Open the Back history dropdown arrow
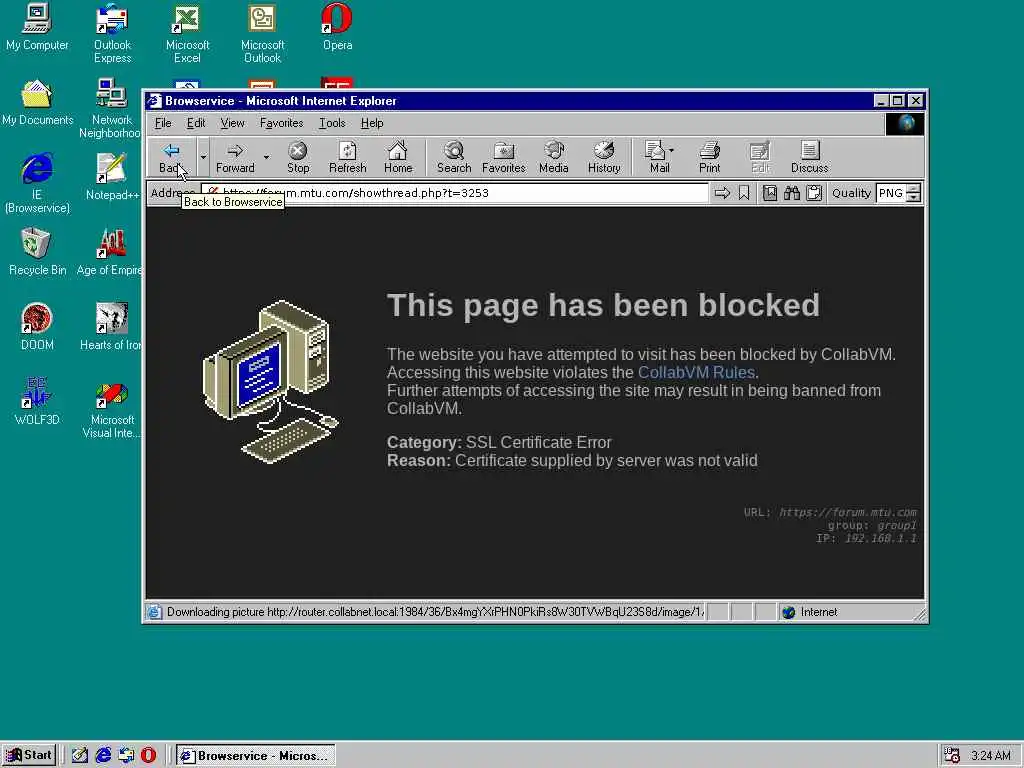This screenshot has height=768, width=1024. pyautogui.click(x=203, y=157)
